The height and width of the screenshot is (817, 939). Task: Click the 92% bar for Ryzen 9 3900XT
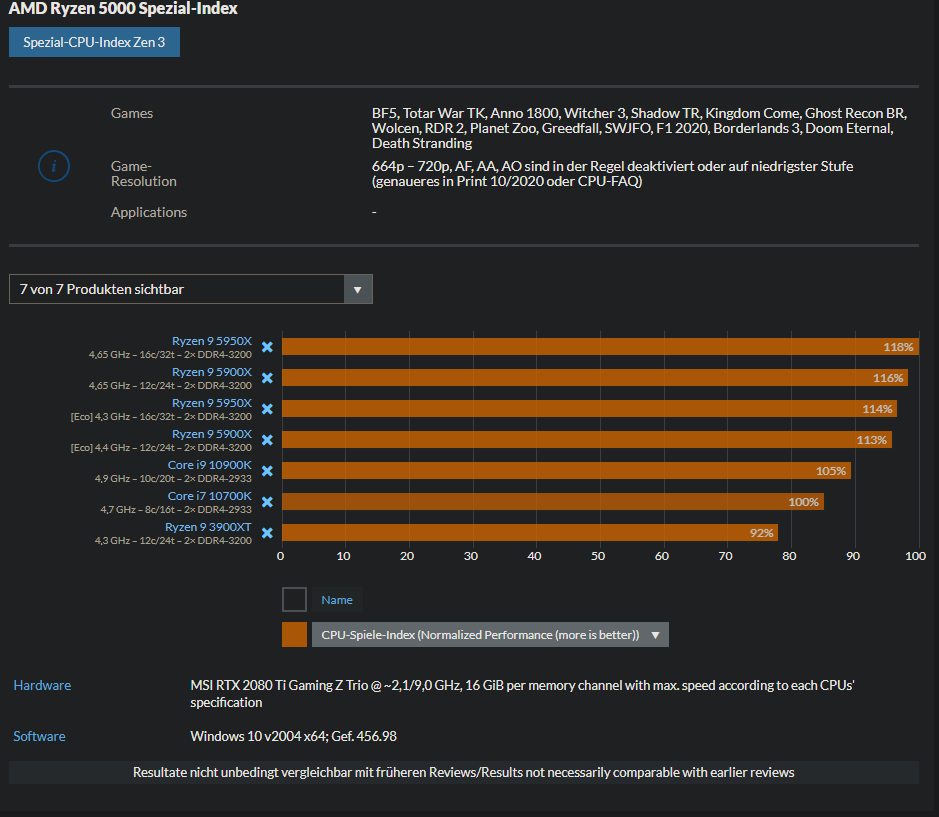pyautogui.click(x=530, y=533)
